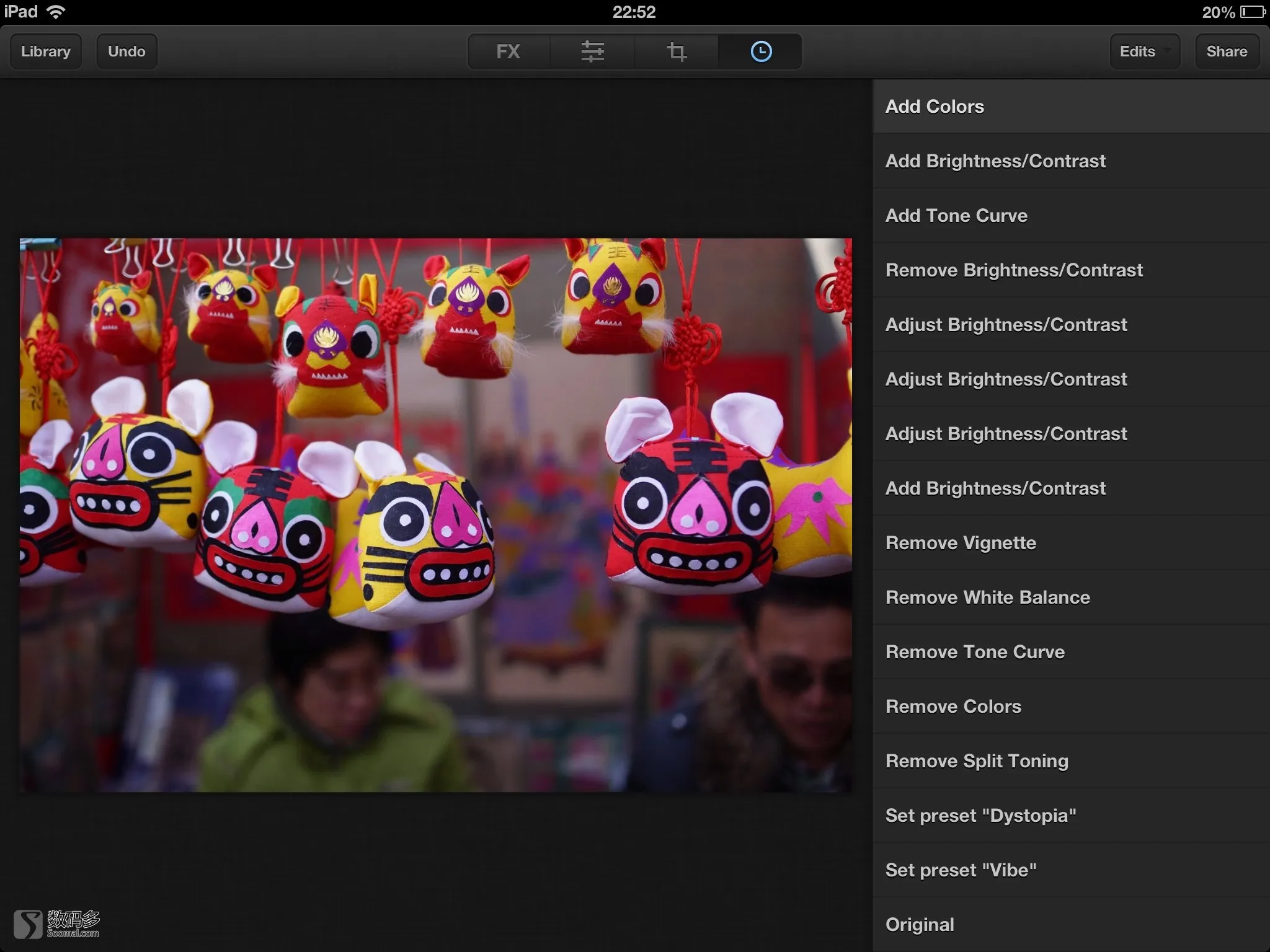Tap the Wi-Fi status icon
Image resolution: width=1270 pixels, height=952 pixels.
tap(56, 12)
